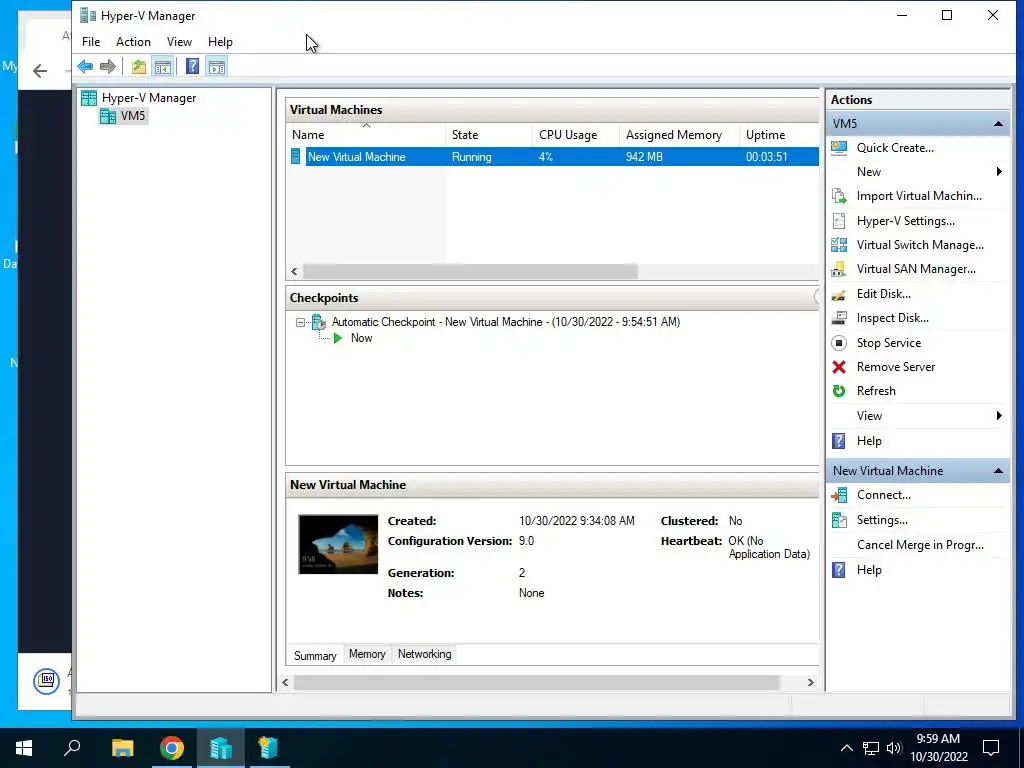Click the Back arrow toolbar icon
The width and height of the screenshot is (1024, 768).
[85, 66]
